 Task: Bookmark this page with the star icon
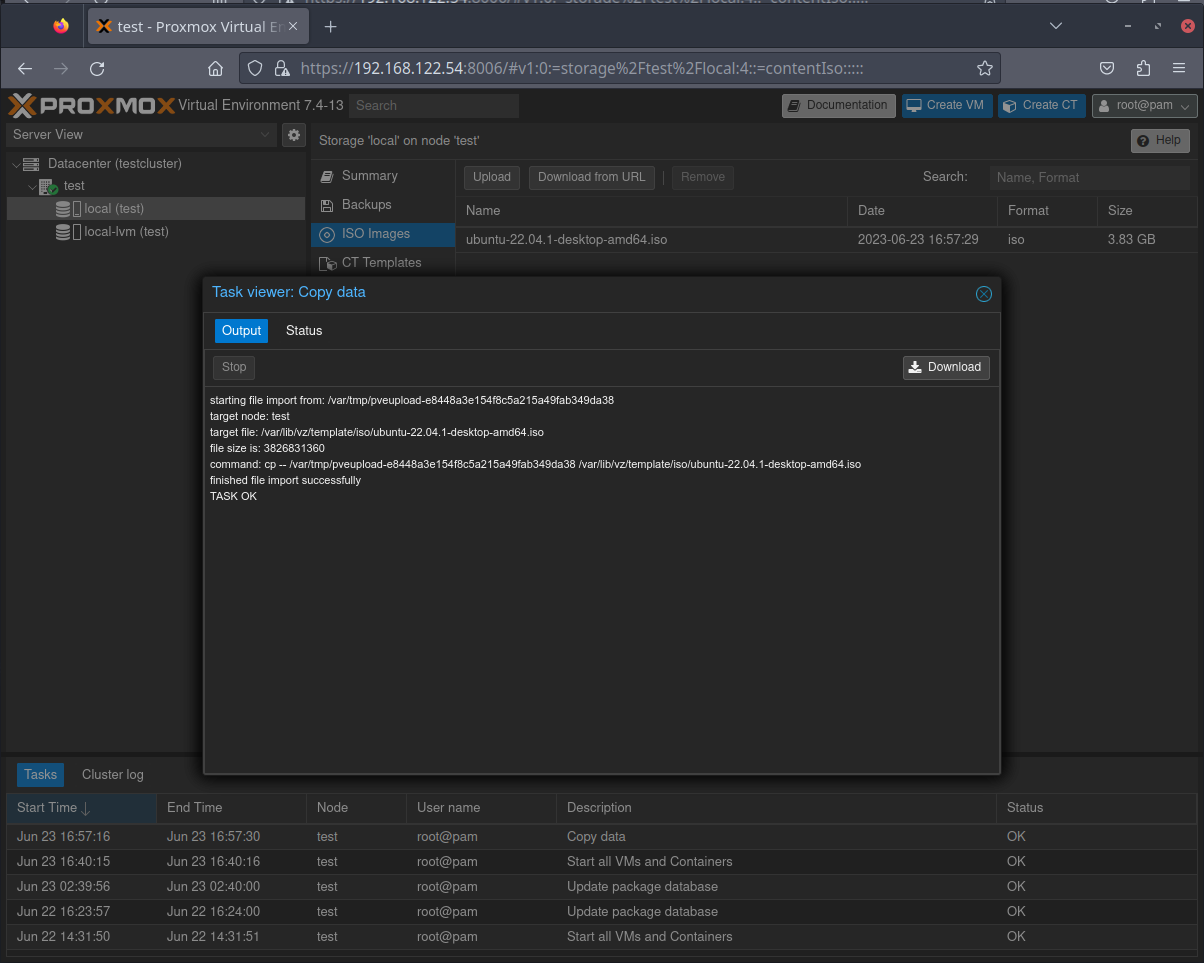click(985, 68)
